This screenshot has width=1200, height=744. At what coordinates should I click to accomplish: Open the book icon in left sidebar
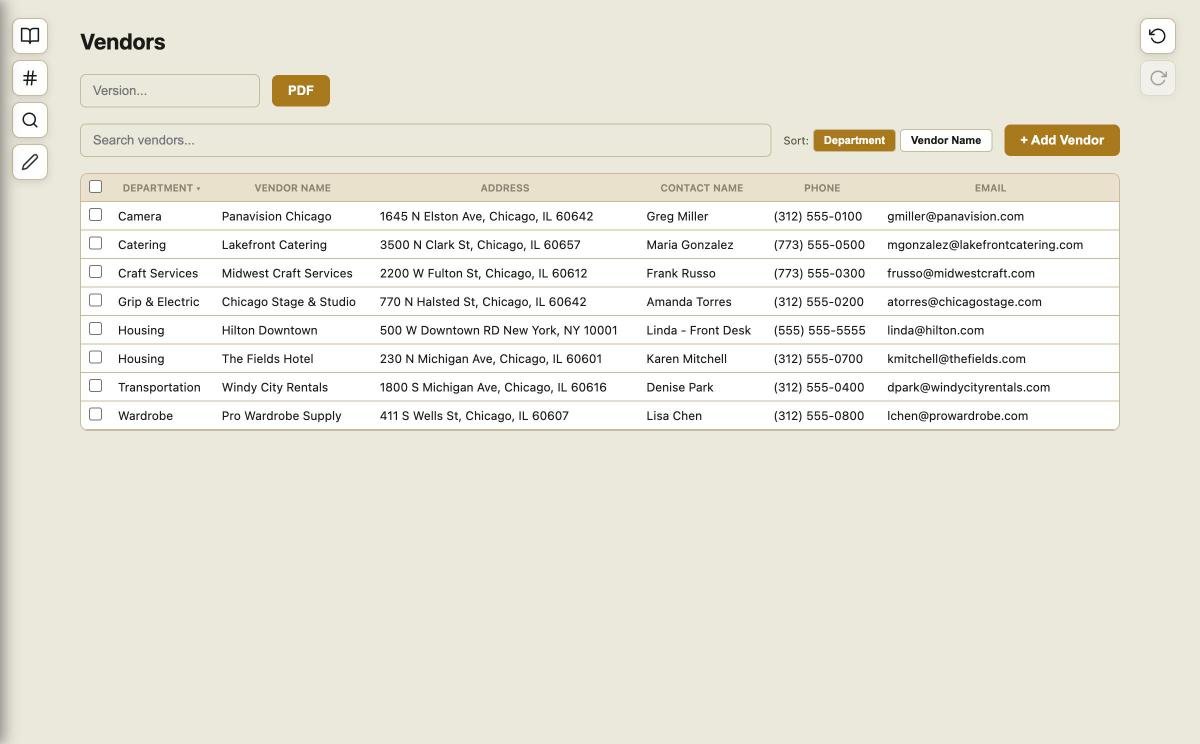tap(30, 36)
